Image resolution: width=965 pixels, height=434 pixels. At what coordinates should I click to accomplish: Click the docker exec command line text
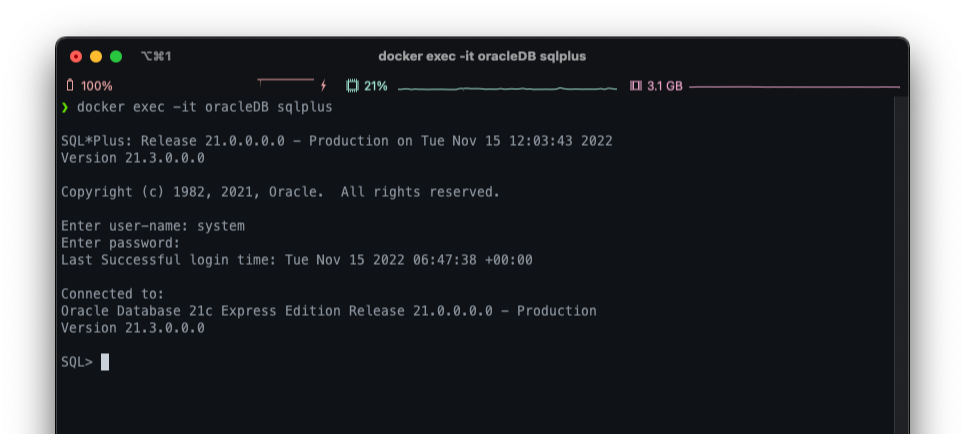coord(204,107)
